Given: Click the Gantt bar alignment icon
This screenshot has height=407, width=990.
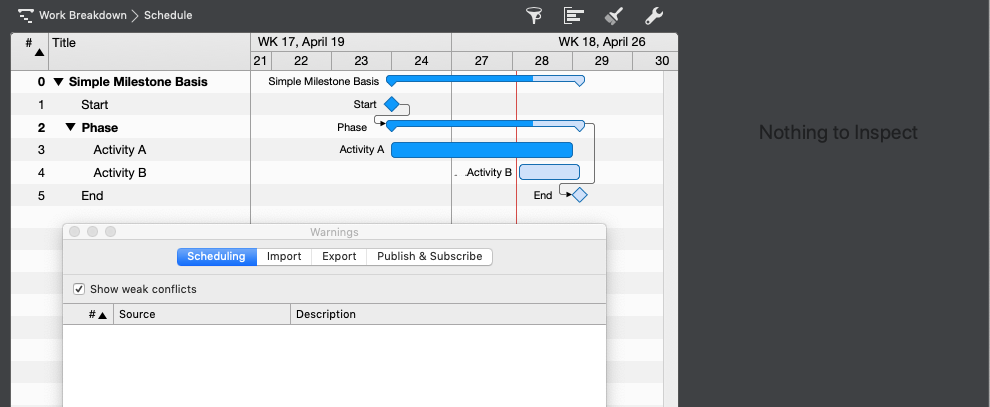Looking at the screenshot, I should pos(573,15).
